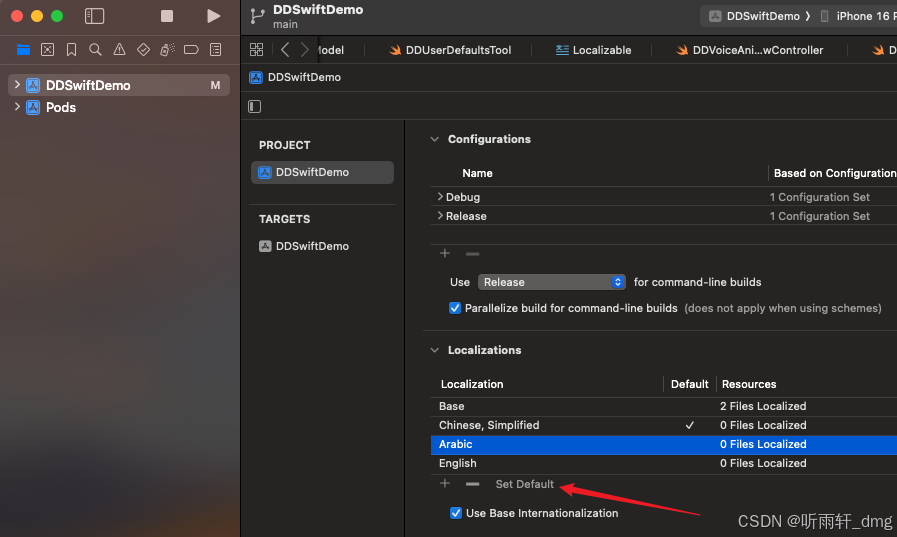The width and height of the screenshot is (897, 537).
Task: Add a new localization language
Action: pyautogui.click(x=444, y=484)
